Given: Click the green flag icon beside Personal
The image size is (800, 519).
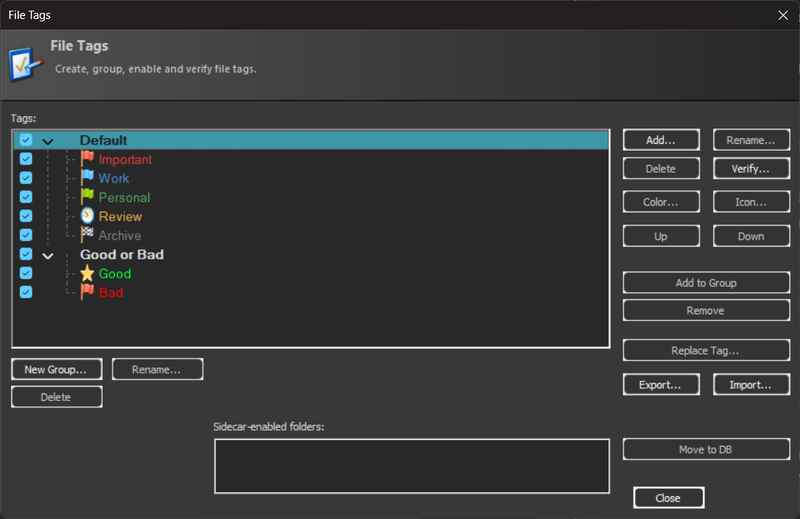Looking at the screenshot, I should coord(87,196).
